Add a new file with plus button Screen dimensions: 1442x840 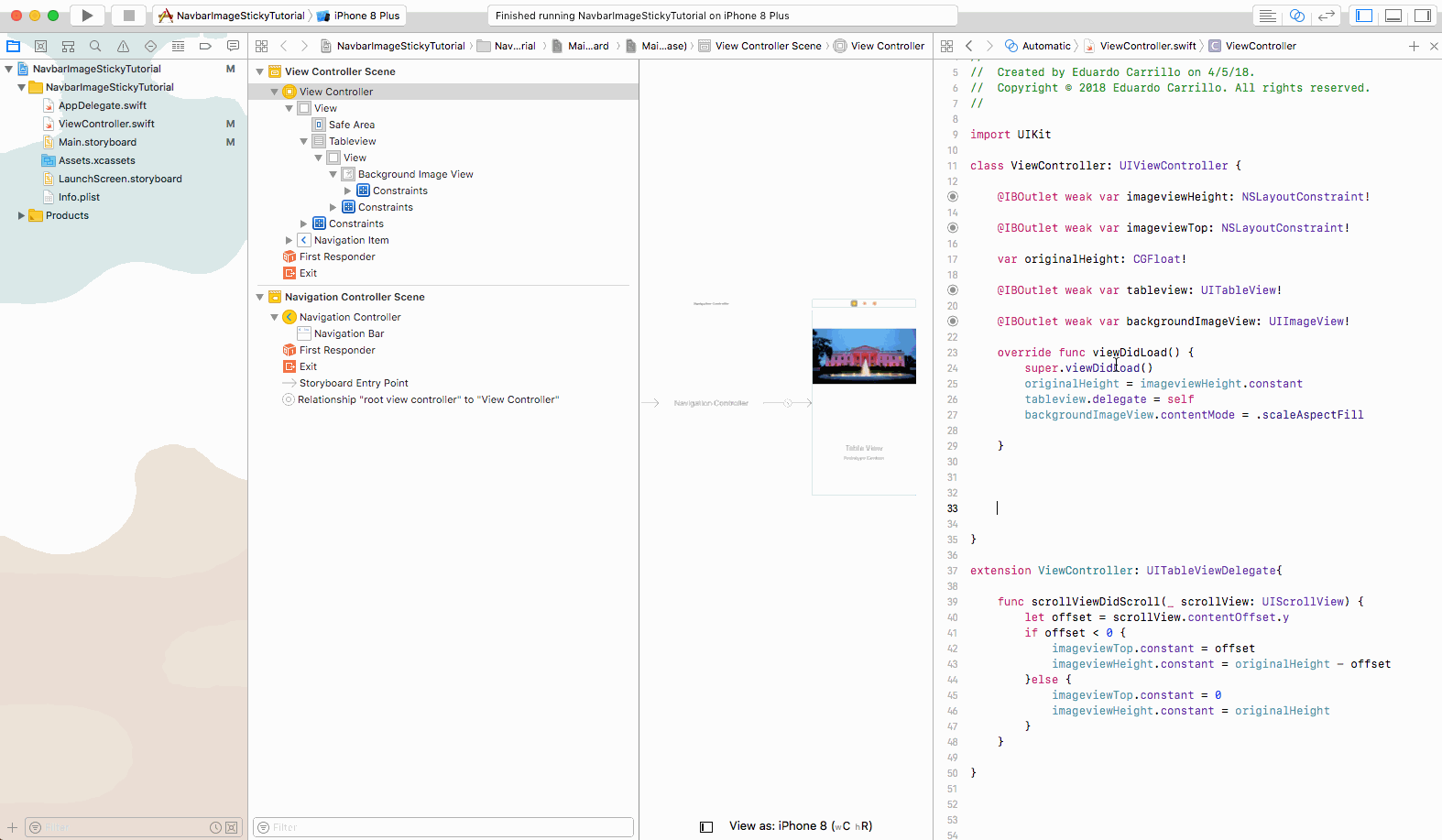[x=13, y=827]
